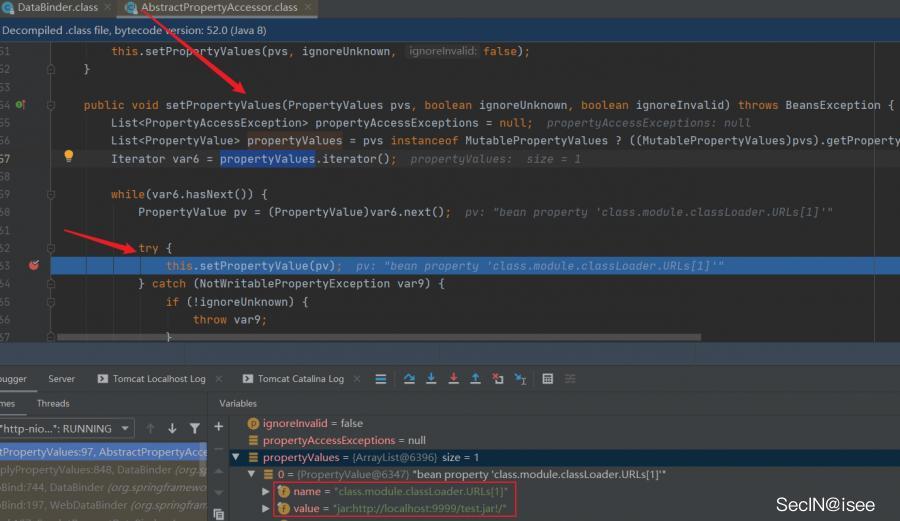Toggle the breakpoint on this.setPropertyValue(pv) line
The height and width of the screenshot is (521, 900).
click(x=34, y=265)
